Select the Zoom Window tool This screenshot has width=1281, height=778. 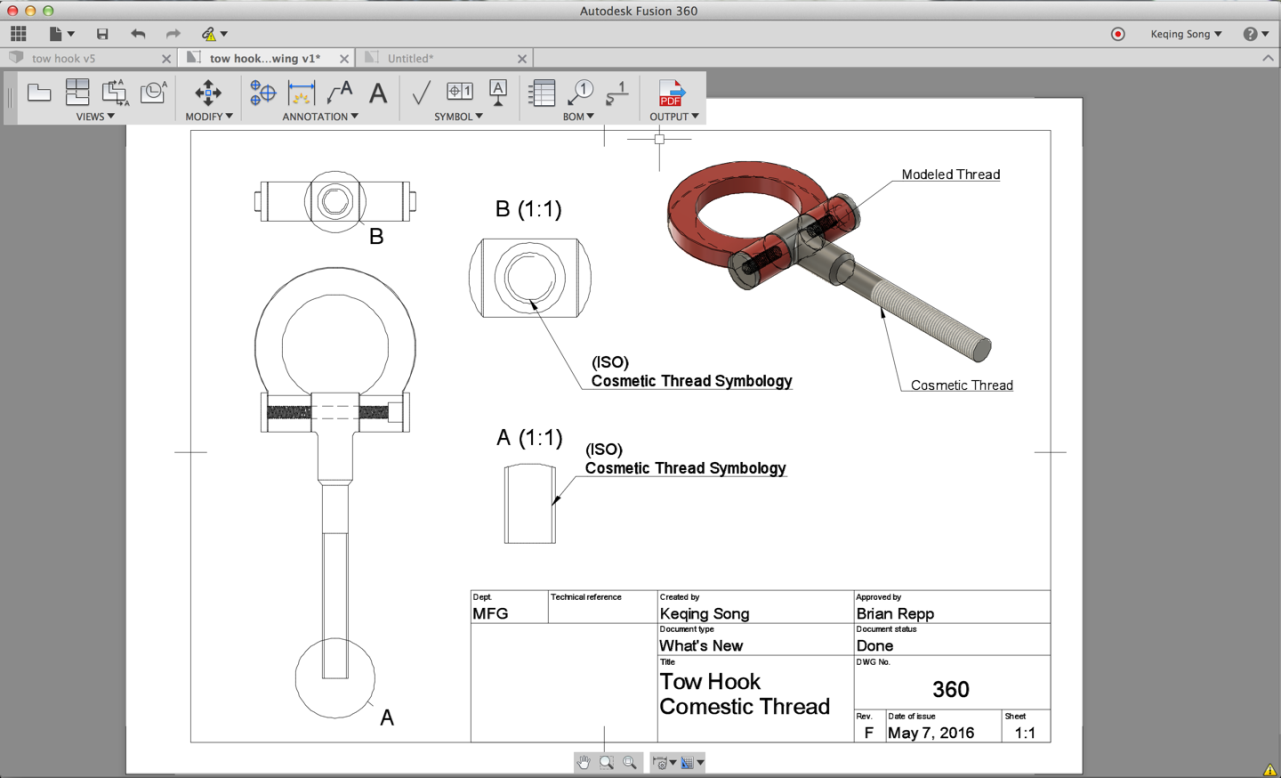point(606,763)
